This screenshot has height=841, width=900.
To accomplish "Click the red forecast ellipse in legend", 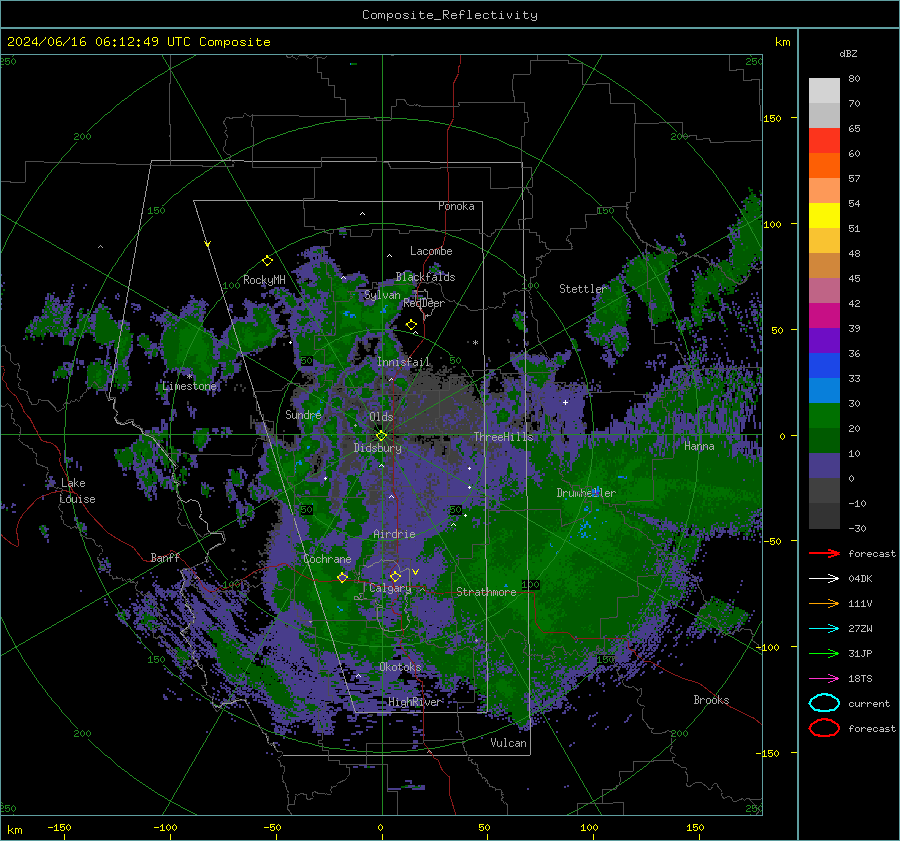I will click(824, 728).
